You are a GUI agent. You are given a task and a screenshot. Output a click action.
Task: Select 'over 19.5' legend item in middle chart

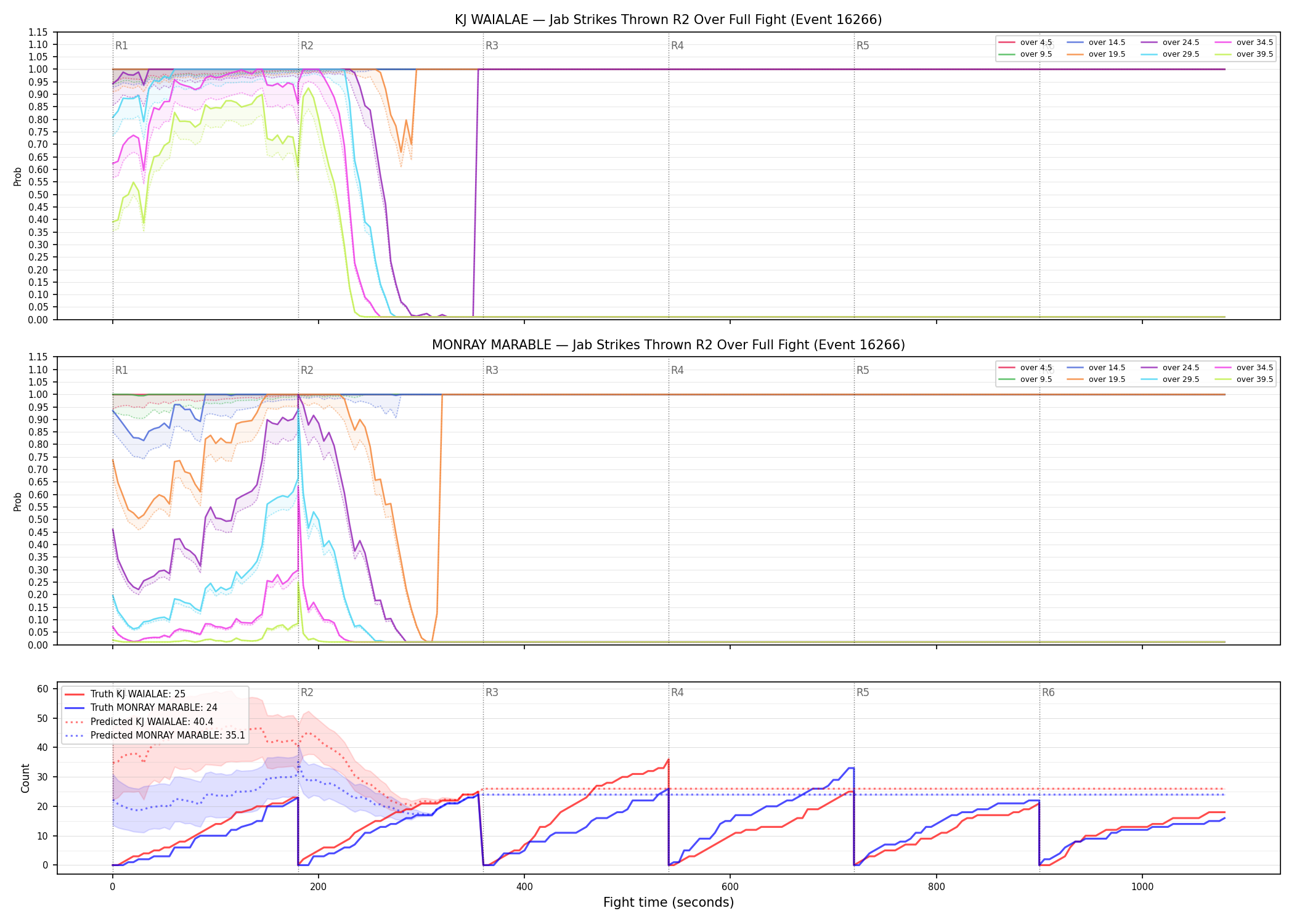(x=1096, y=379)
